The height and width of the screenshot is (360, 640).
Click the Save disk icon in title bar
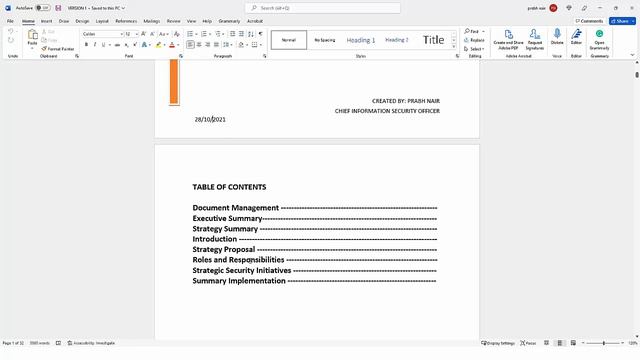pos(58,8)
